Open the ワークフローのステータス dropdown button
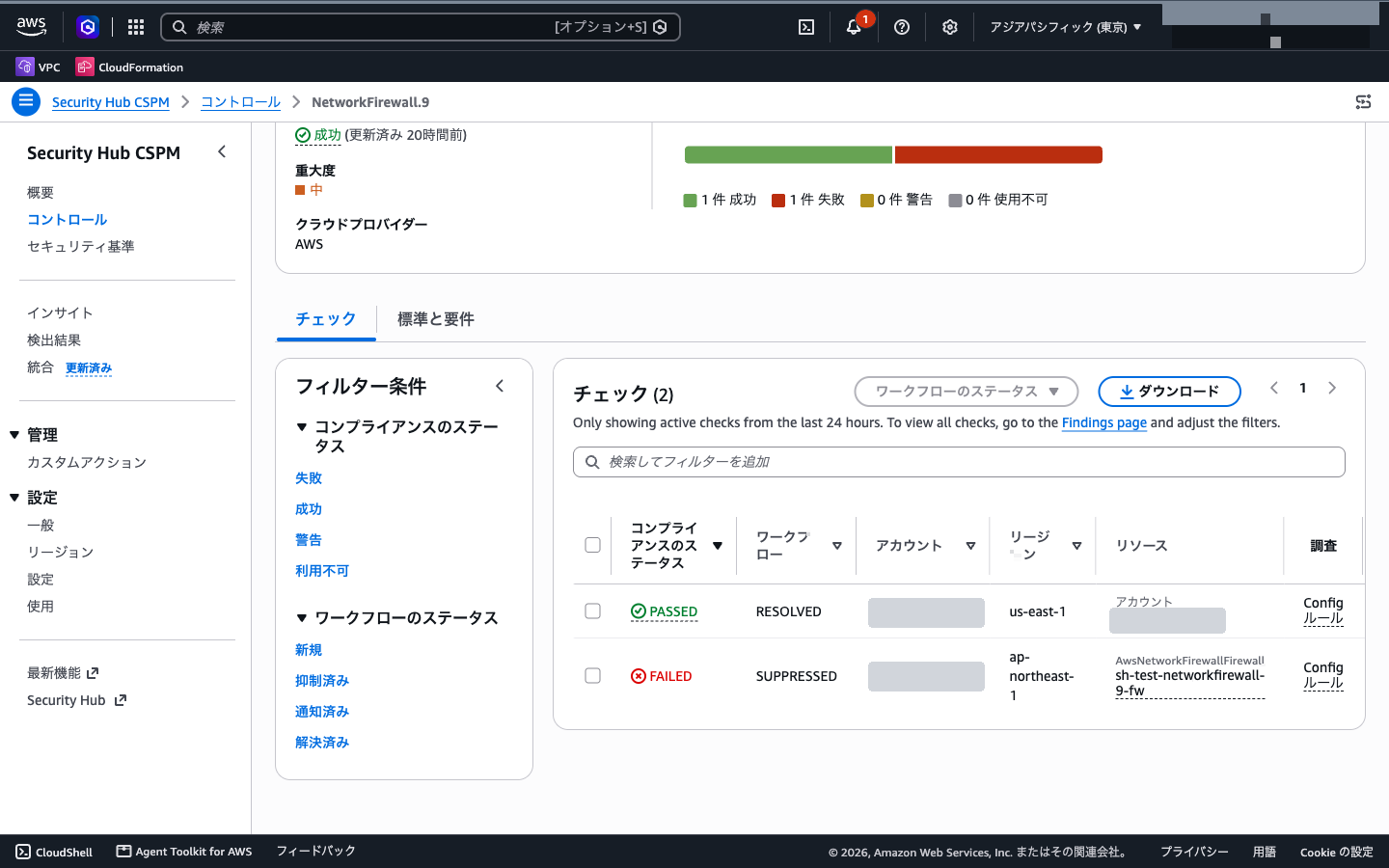The width and height of the screenshot is (1389, 868). click(967, 392)
